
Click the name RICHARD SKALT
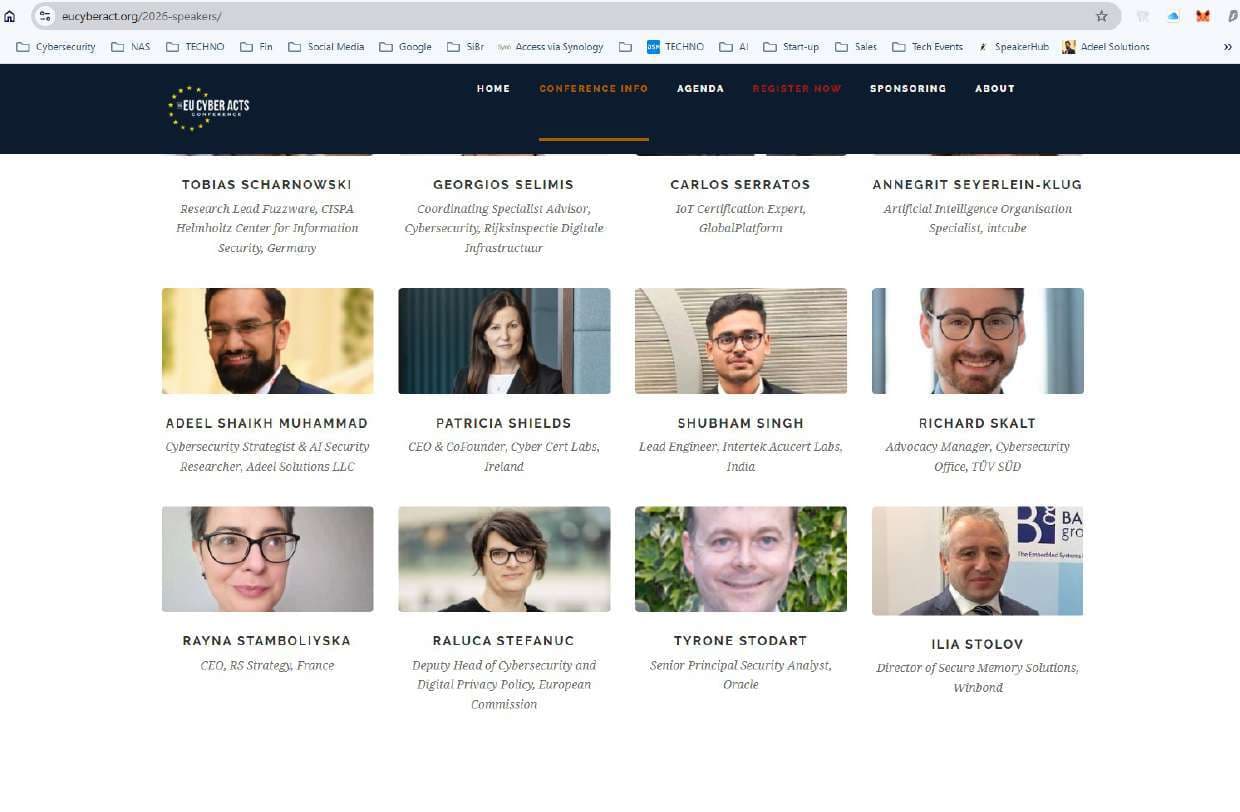[977, 423]
